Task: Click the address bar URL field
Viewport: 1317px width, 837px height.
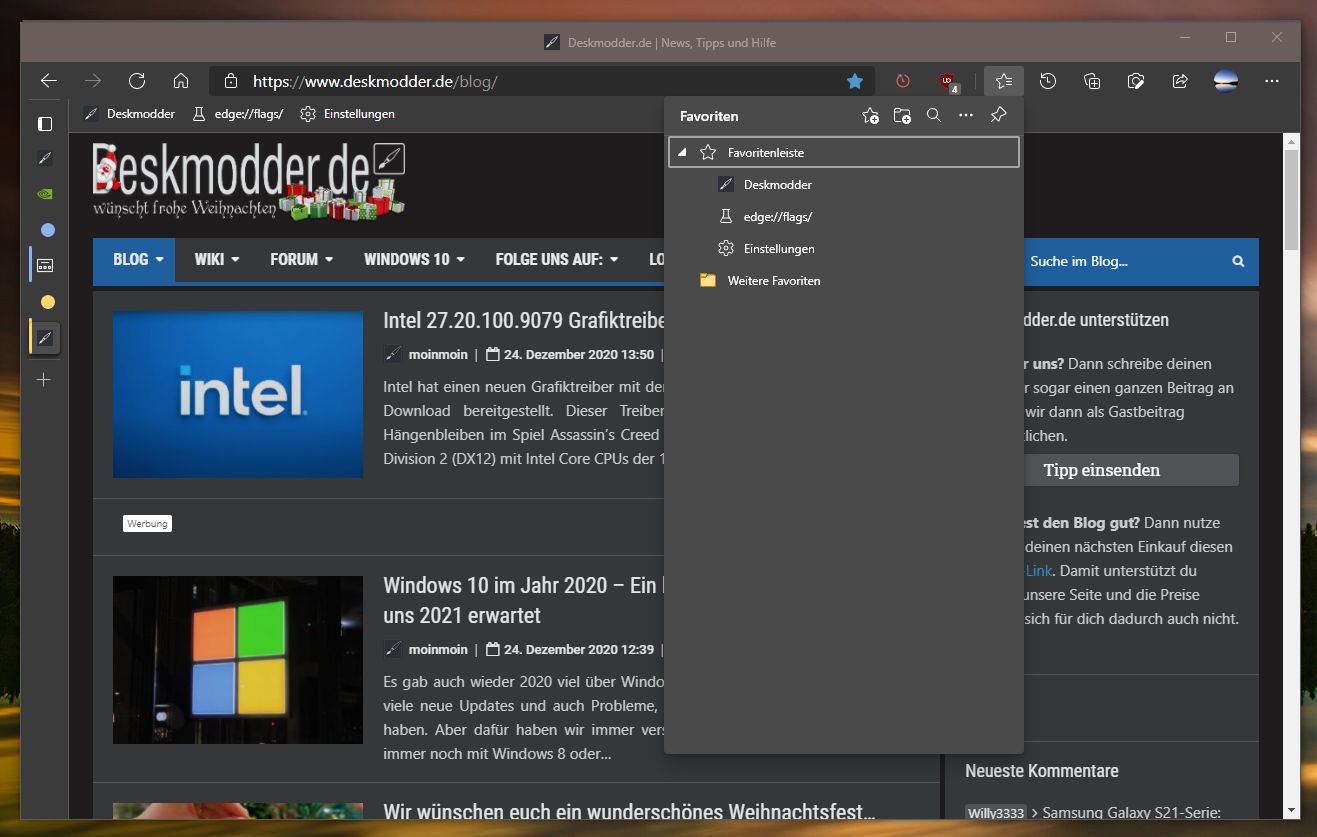Action: click(540, 81)
